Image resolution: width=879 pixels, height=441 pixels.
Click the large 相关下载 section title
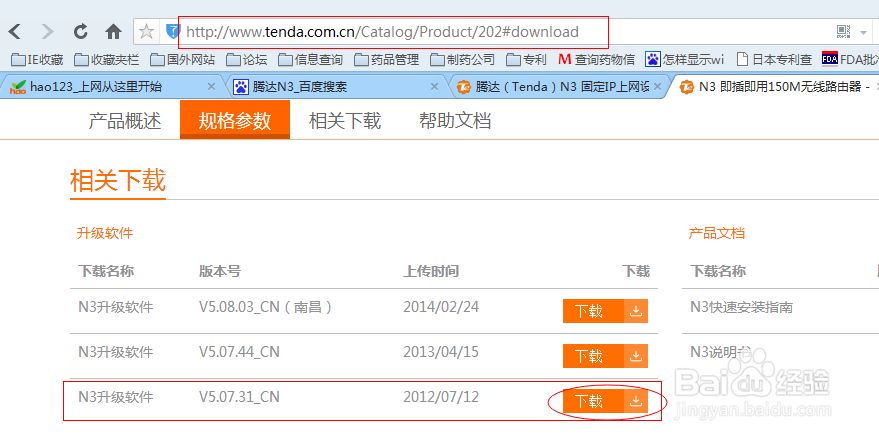pyautogui.click(x=118, y=181)
